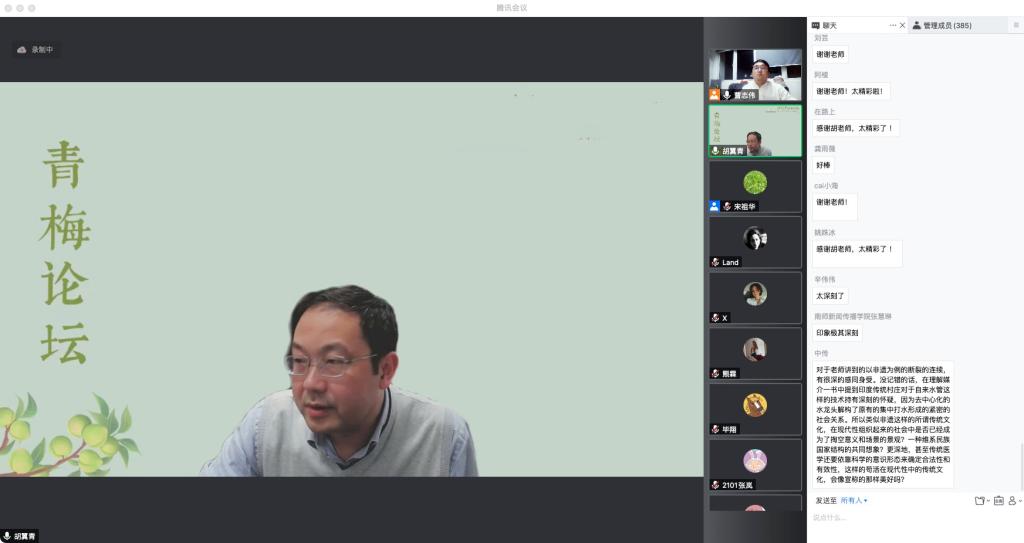Viewport: 1024px width, 543px height.
Task: Select participant X's video tile
Action: click(755, 296)
